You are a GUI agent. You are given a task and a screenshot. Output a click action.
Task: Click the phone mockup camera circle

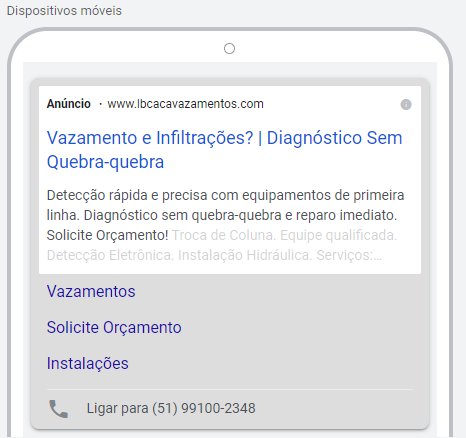coord(229,49)
